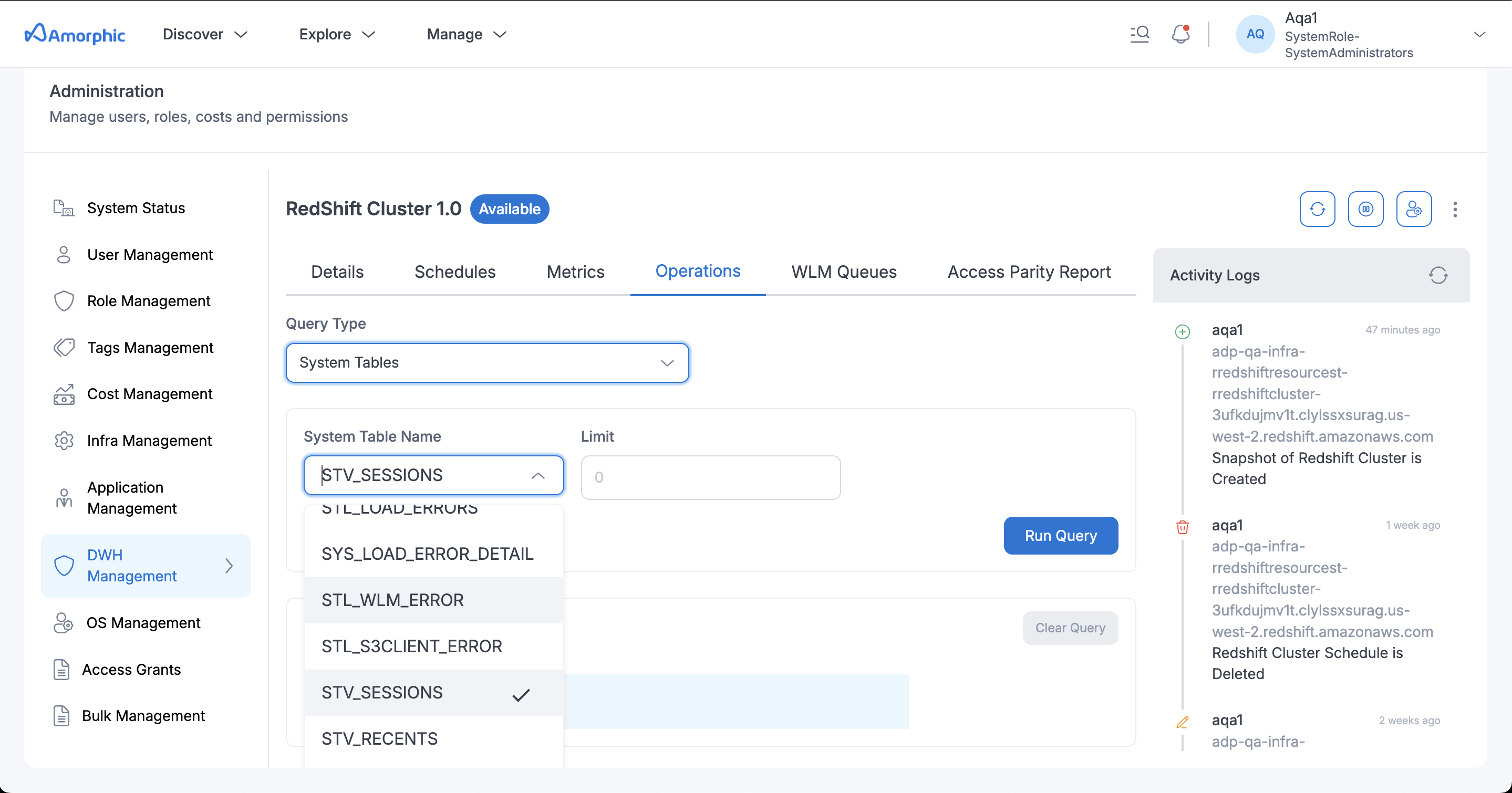The height and width of the screenshot is (793, 1512).
Task: Click the green plus log entry icon
Action: click(1182, 331)
